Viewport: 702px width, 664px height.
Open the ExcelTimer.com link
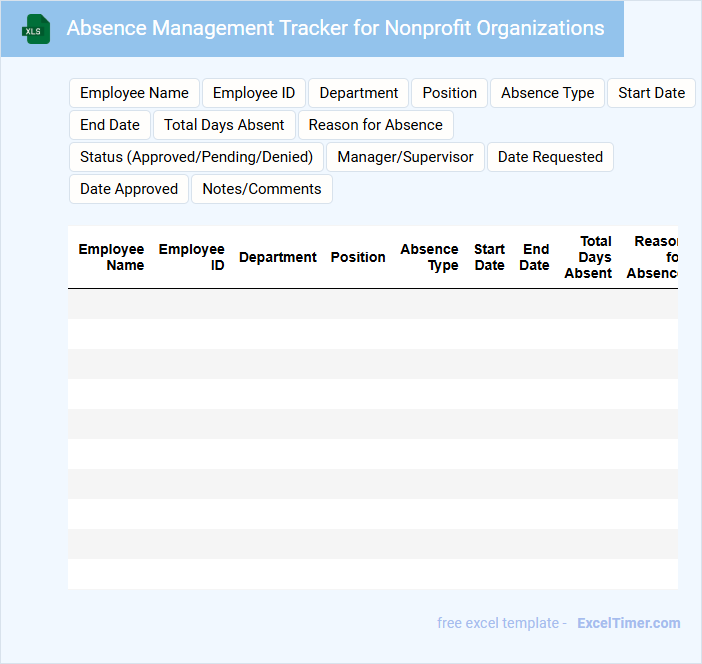coord(628,623)
